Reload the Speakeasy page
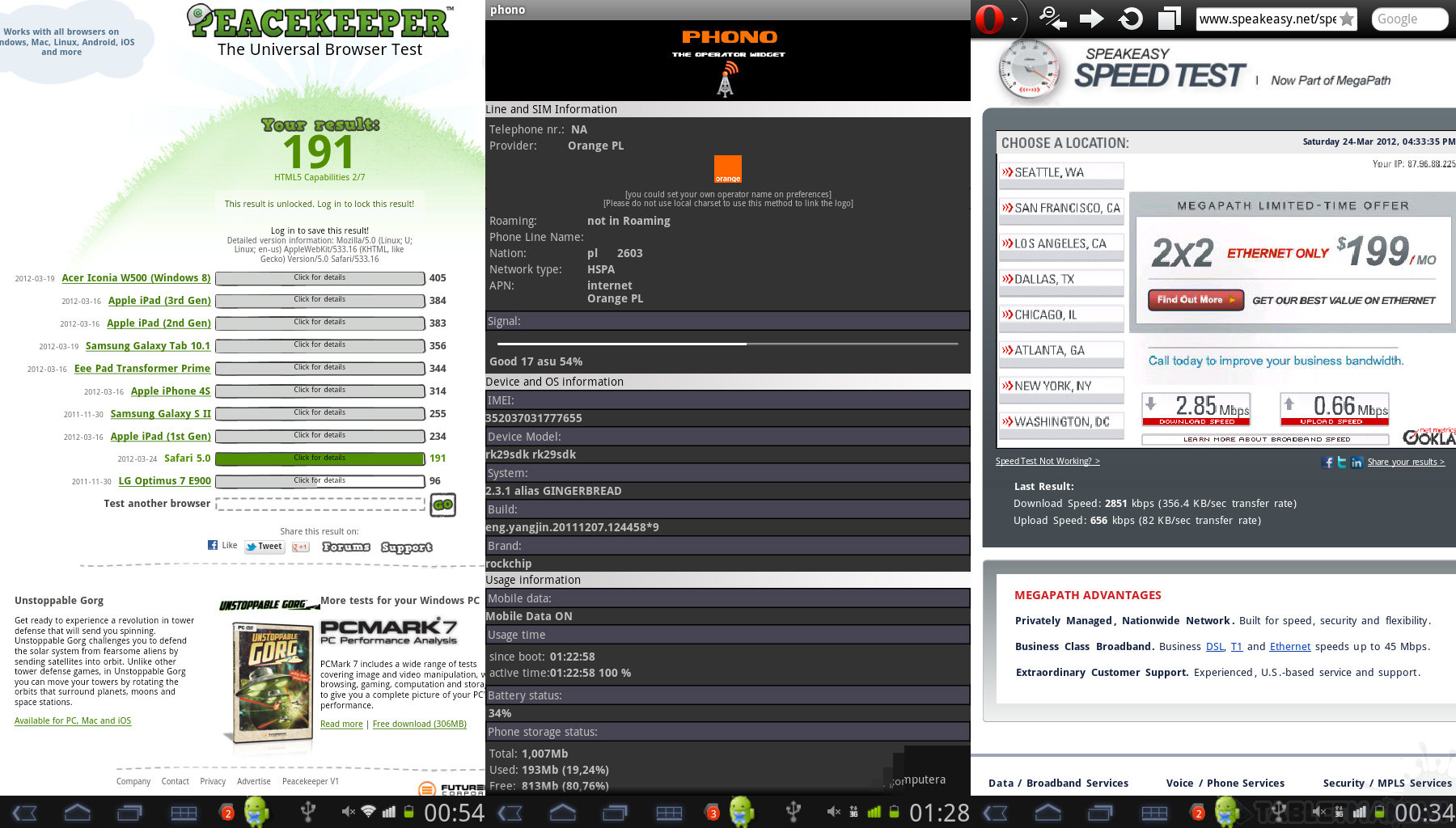Viewport: 1456px width, 828px height. 1130,18
